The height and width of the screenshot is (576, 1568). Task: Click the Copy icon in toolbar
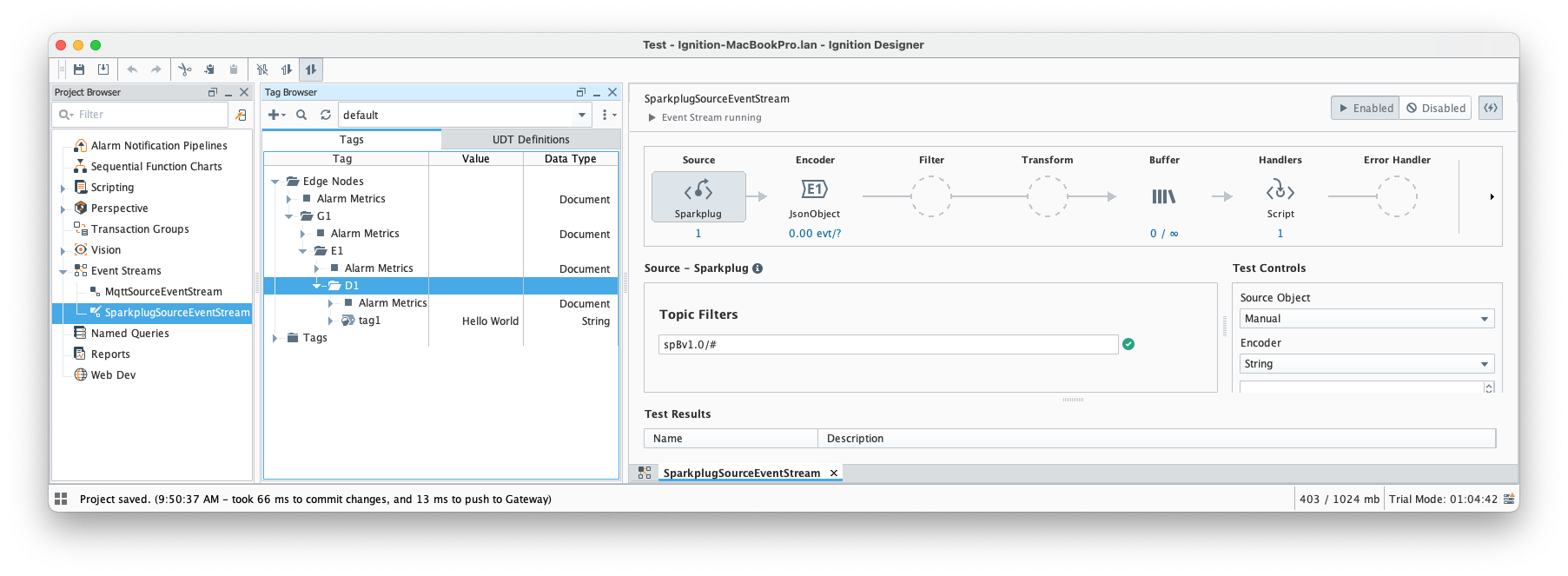pyautogui.click(x=209, y=70)
